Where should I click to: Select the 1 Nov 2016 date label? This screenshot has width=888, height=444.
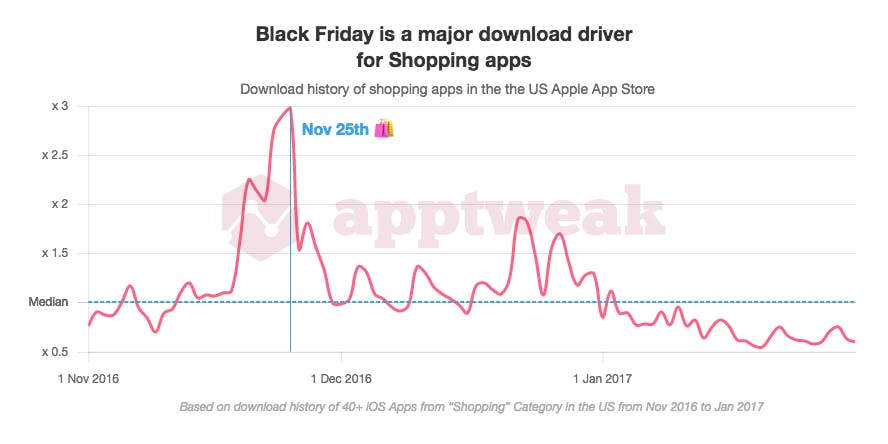[89, 379]
